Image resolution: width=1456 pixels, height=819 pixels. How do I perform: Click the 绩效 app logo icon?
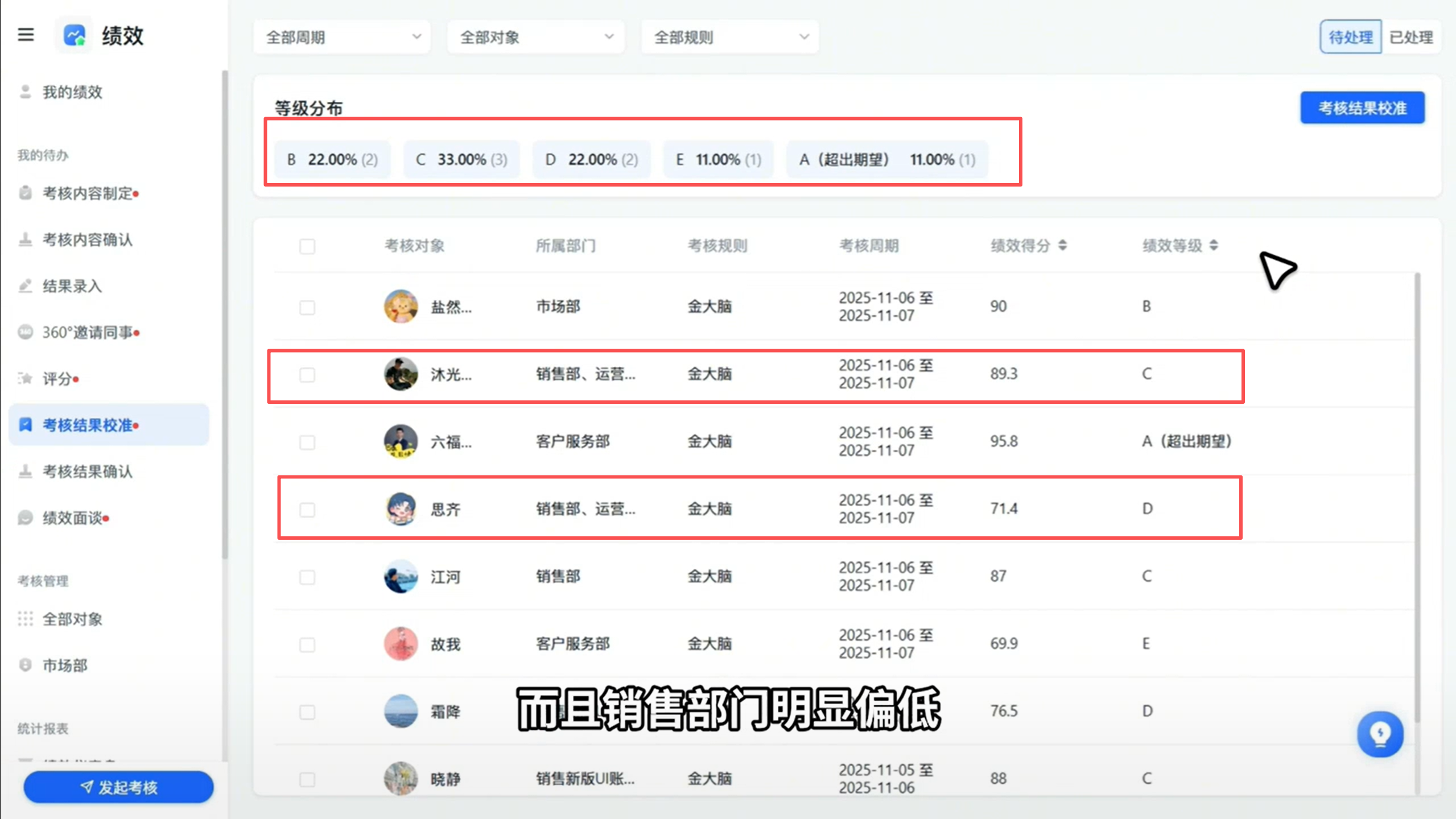point(74,35)
